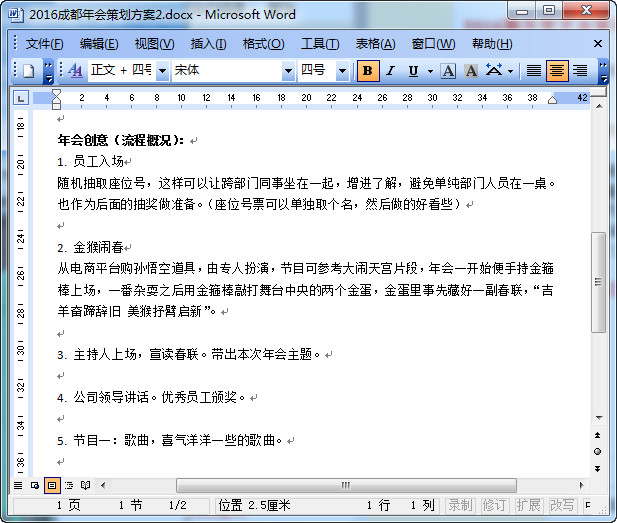This screenshot has width=617, height=523.
Task: Click the menu bar move handle
Action: pyautogui.click(x=15, y=43)
